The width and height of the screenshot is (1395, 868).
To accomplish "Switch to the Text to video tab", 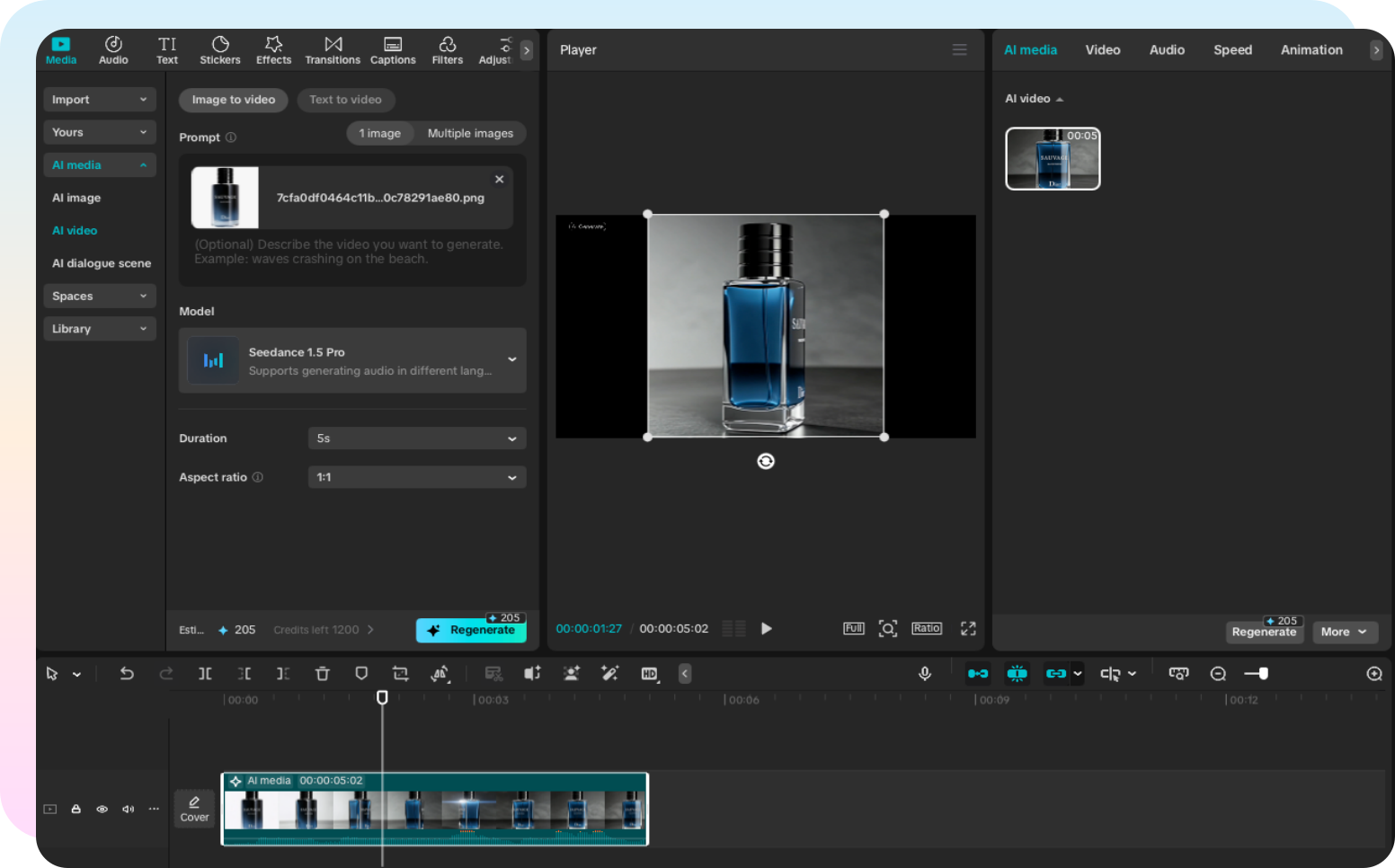I will tap(345, 100).
